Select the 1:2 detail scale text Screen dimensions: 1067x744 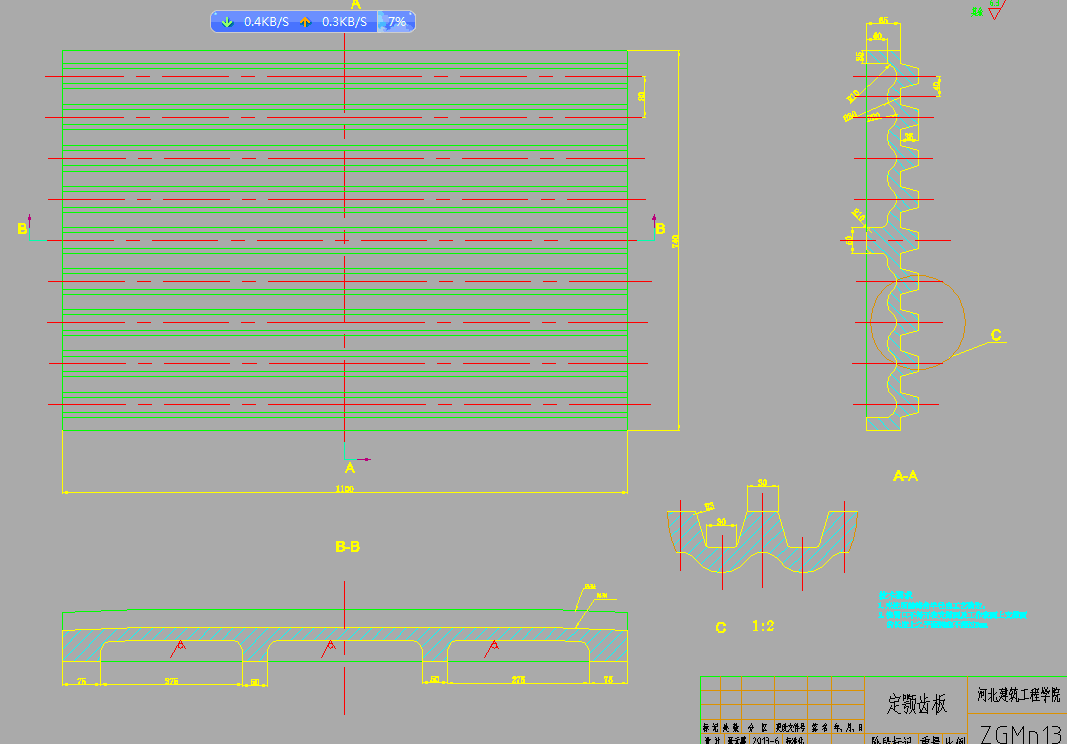coord(763,626)
